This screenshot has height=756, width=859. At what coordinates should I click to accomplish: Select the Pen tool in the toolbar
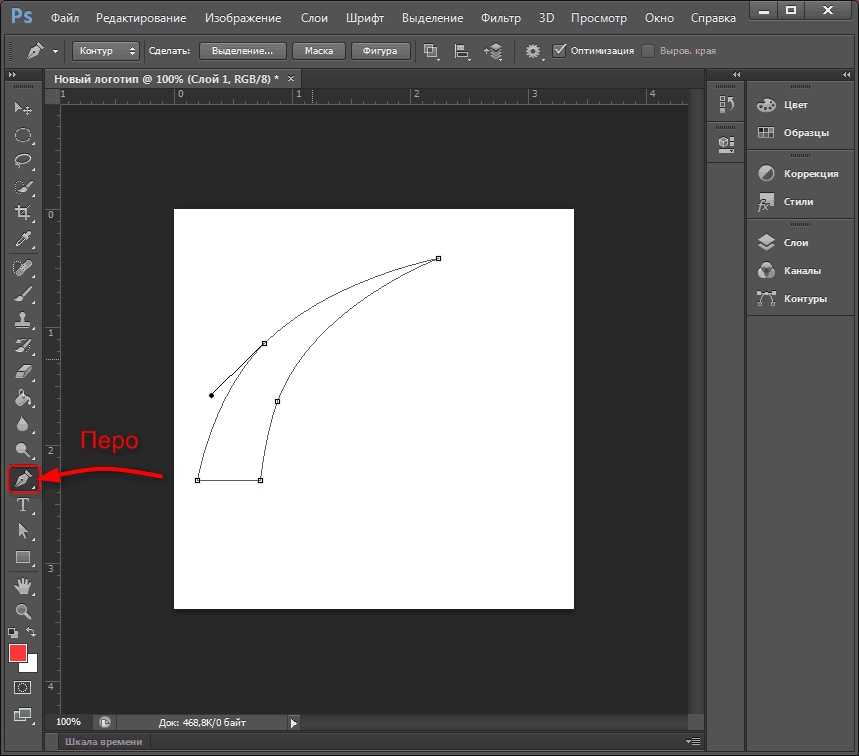coord(22,479)
